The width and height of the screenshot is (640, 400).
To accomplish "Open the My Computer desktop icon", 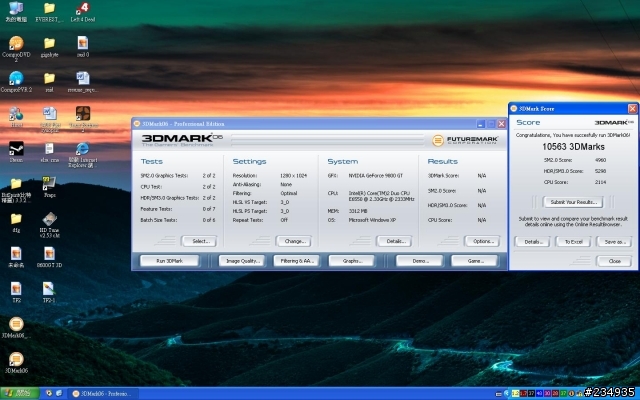I will coord(16,11).
